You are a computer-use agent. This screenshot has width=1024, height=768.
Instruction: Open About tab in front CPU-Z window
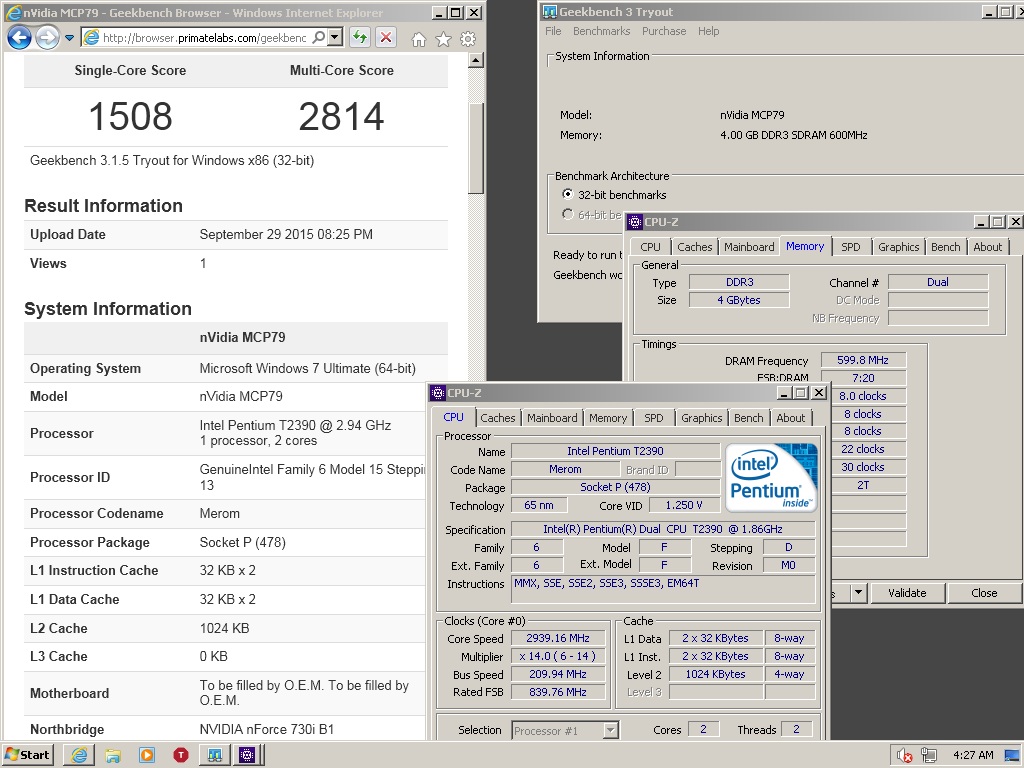tap(790, 419)
